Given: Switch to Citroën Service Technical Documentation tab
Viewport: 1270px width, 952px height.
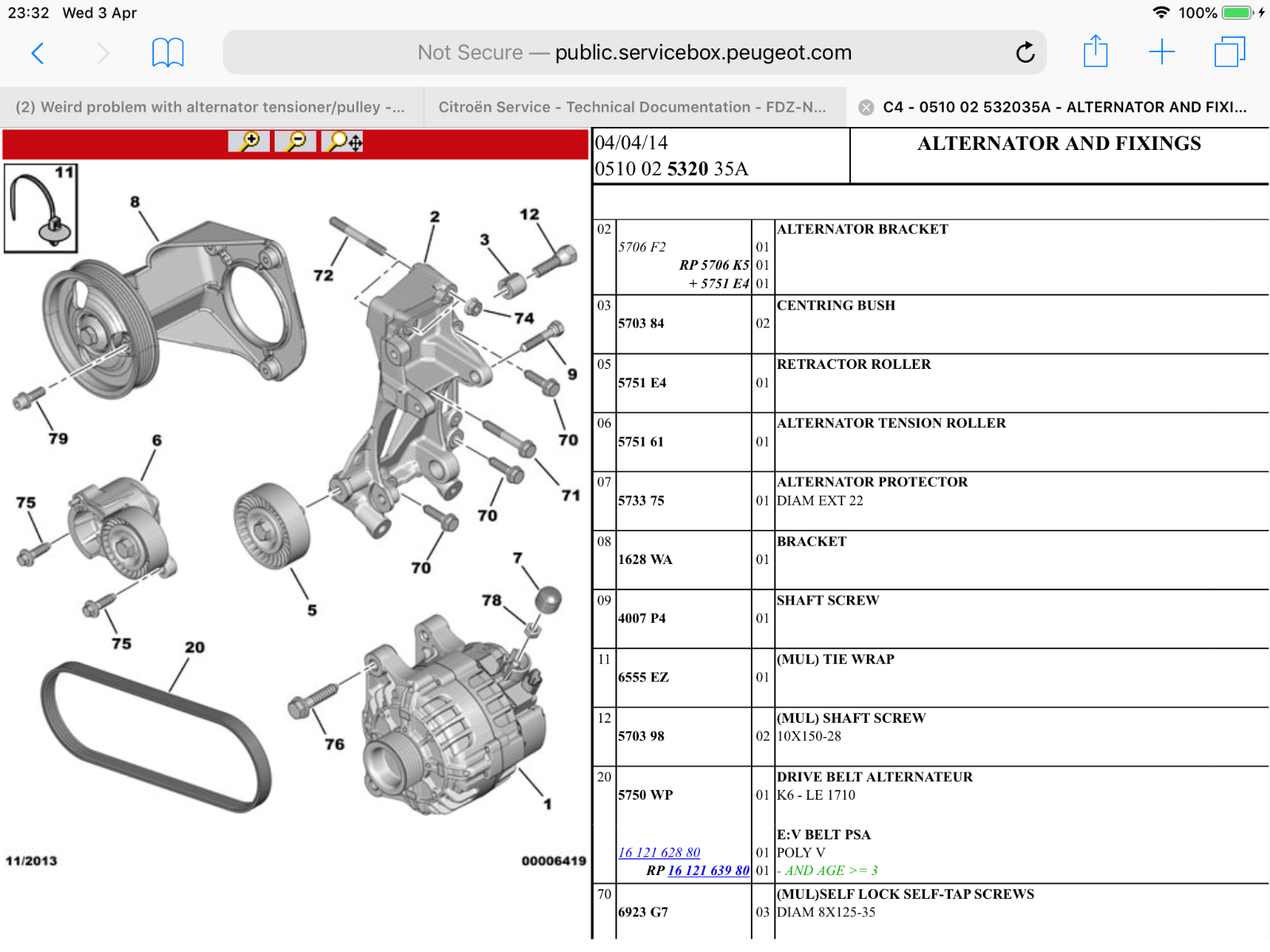Looking at the screenshot, I should (634, 107).
